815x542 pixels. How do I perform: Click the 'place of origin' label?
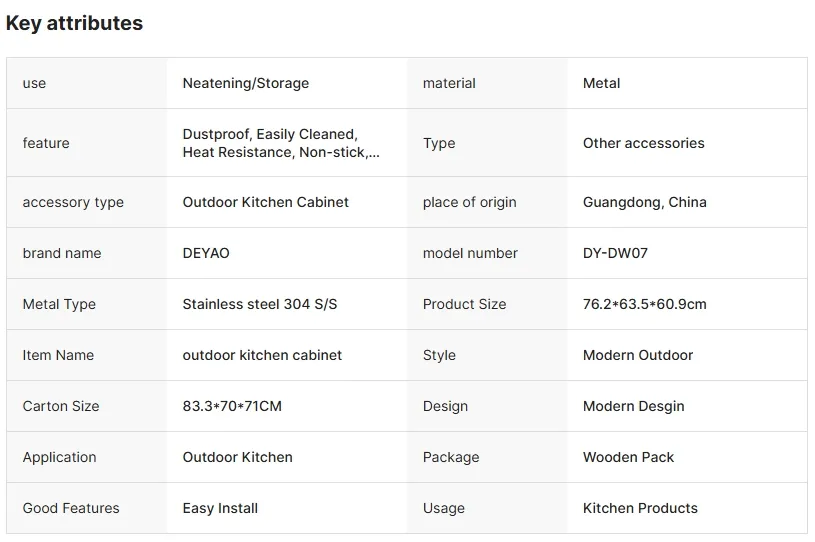(x=469, y=202)
